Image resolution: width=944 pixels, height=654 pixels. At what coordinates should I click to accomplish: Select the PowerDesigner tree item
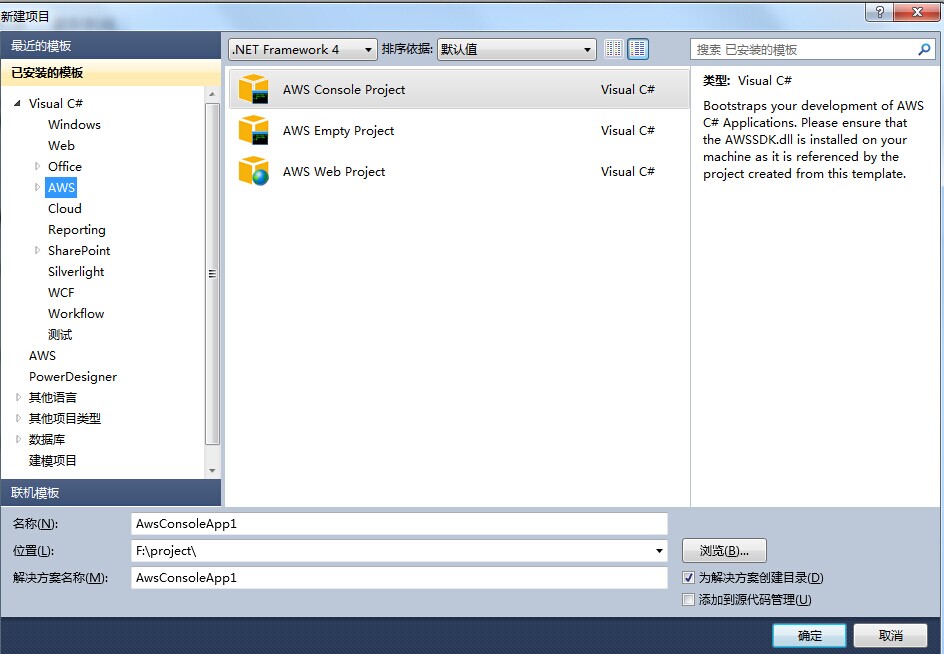(x=73, y=377)
